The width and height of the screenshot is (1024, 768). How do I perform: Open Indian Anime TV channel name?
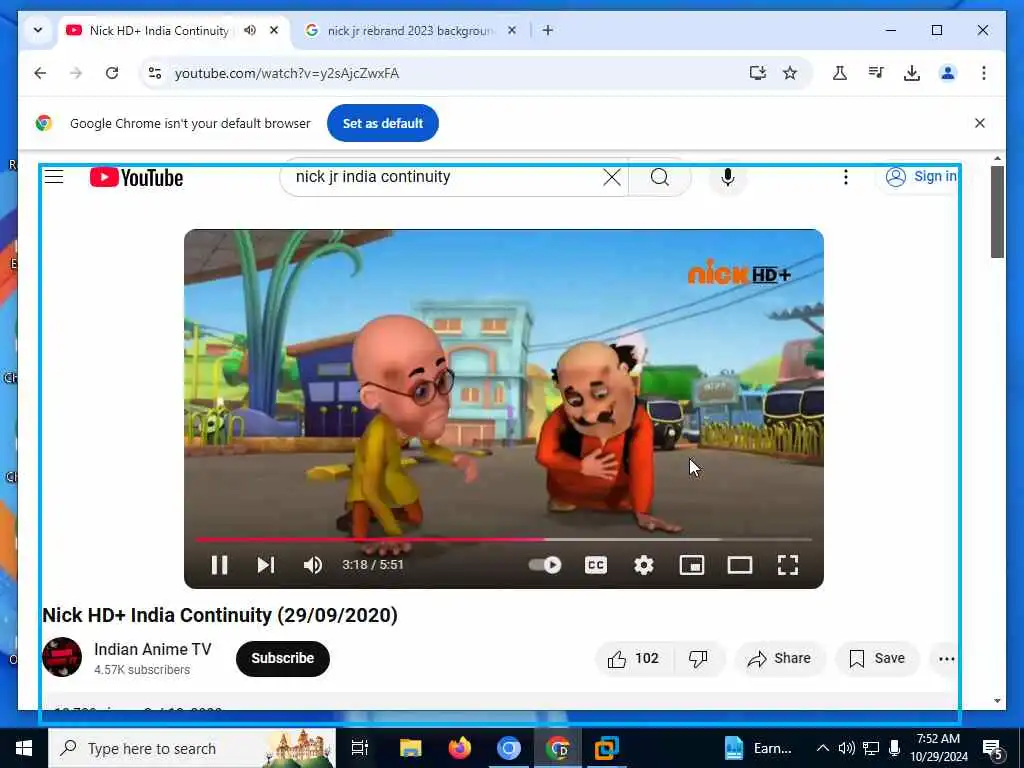153,649
